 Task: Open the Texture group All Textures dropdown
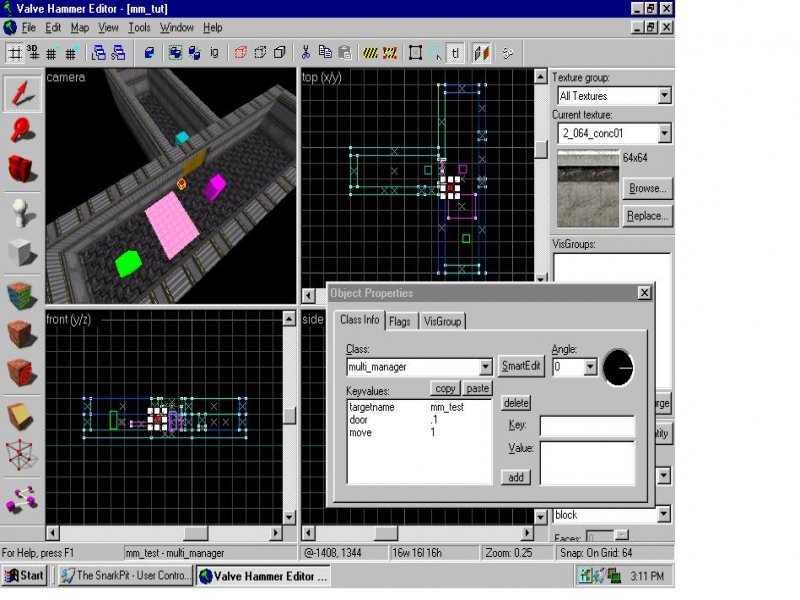click(664, 96)
